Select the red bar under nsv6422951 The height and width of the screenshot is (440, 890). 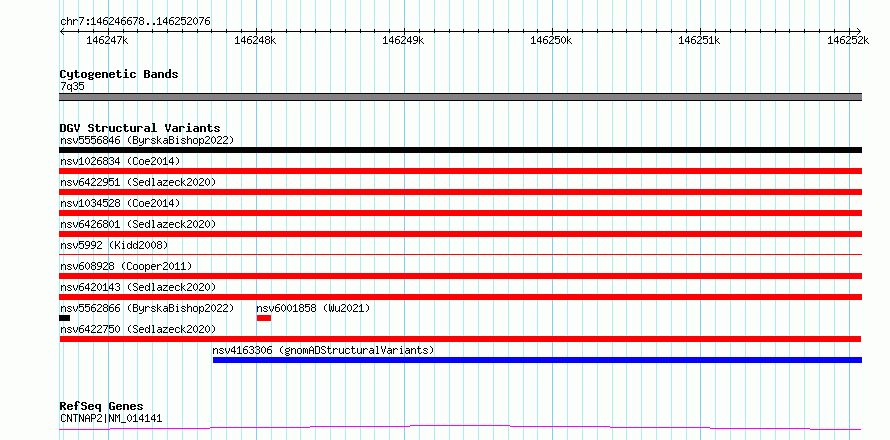pos(460,192)
